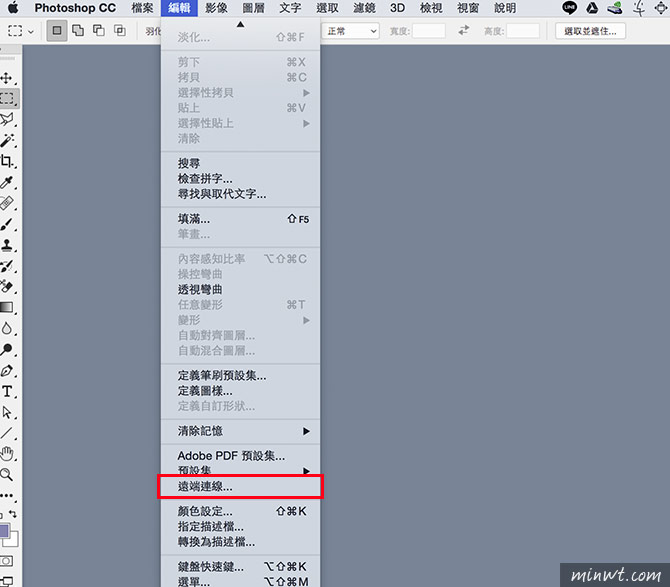The height and width of the screenshot is (587, 670).
Task: Choose 顏色設定 from the menu
Action: [240, 511]
